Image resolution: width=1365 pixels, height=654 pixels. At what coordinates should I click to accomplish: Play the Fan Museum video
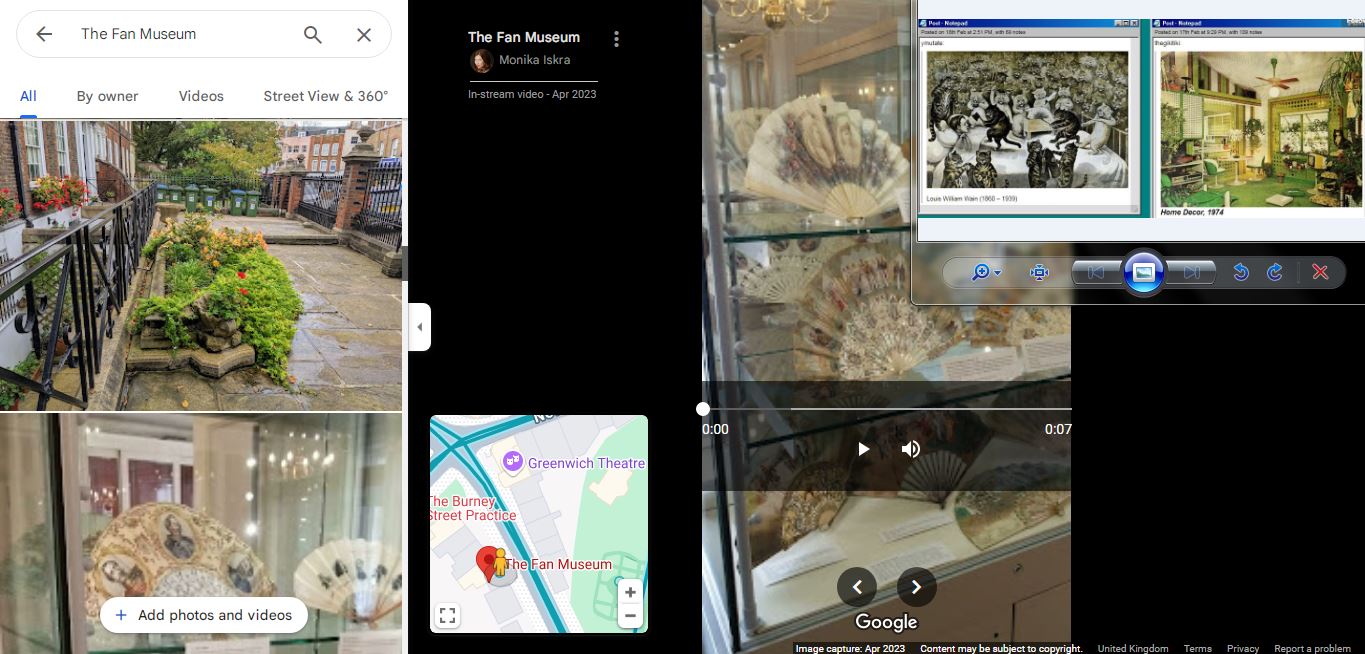click(863, 449)
